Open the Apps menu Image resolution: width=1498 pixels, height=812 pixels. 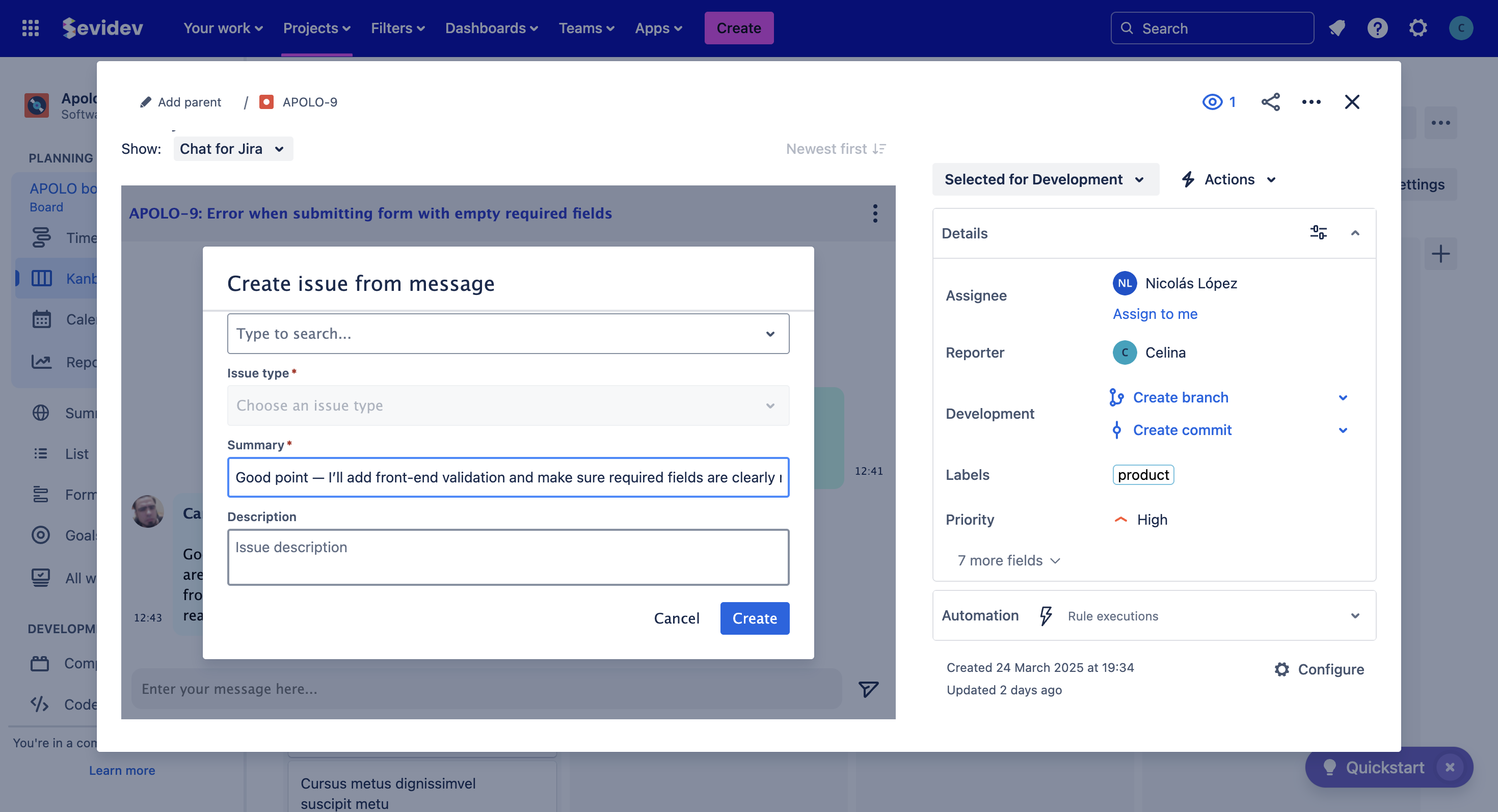coord(658,28)
